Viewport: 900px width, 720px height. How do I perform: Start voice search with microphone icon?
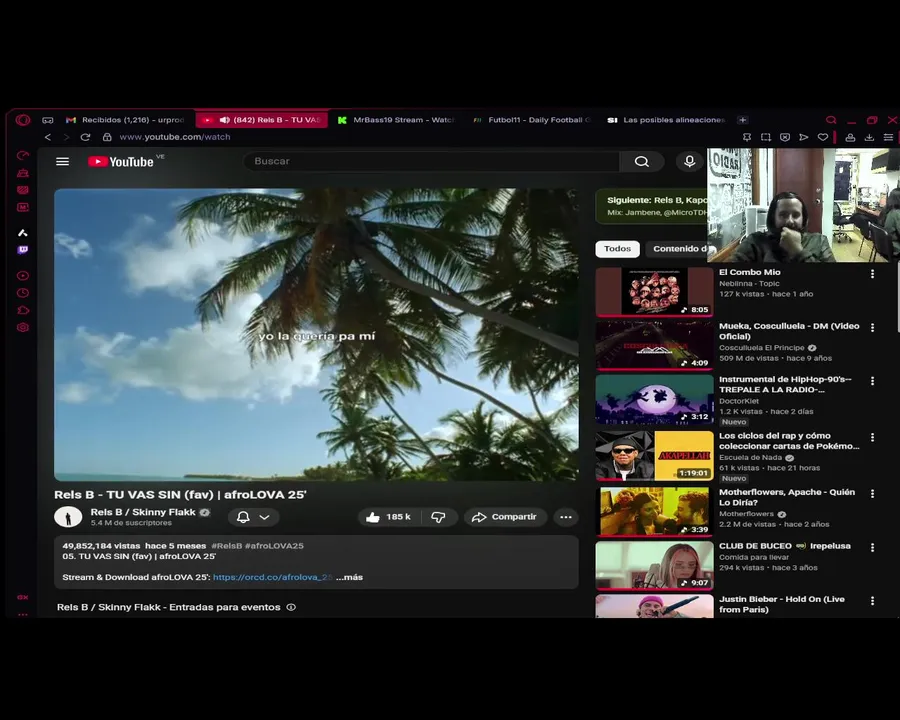[689, 161]
